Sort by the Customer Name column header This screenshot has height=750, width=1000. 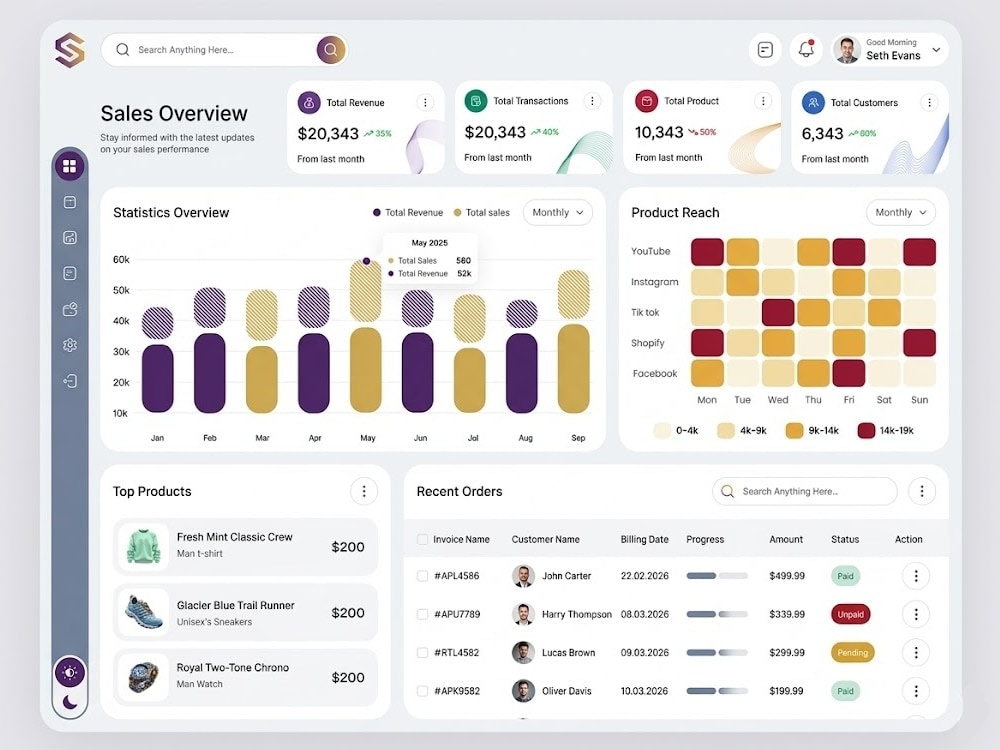click(x=546, y=540)
